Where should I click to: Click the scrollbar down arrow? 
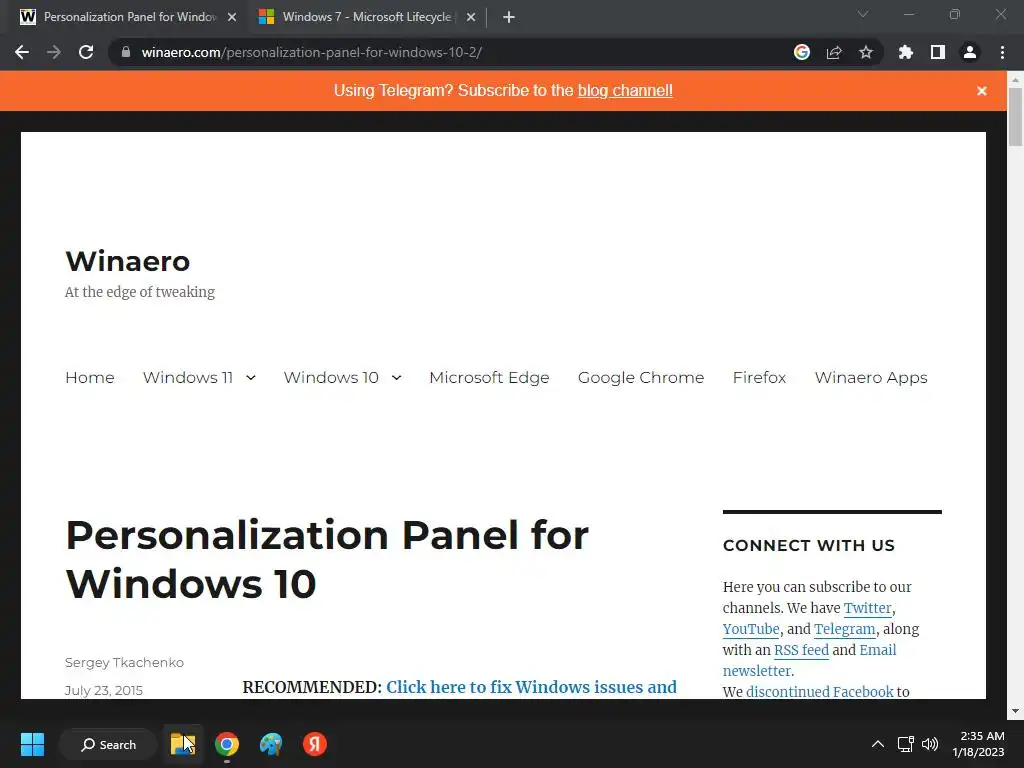(1015, 711)
